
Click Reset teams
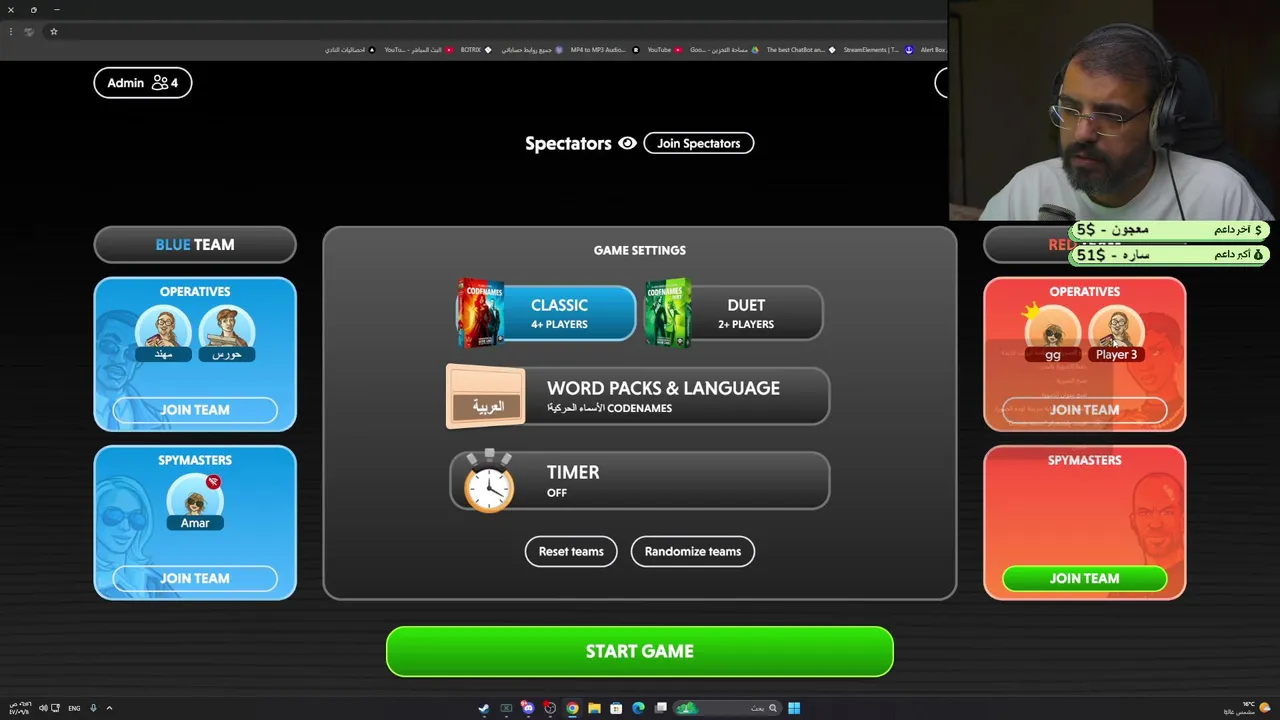pyautogui.click(x=571, y=551)
